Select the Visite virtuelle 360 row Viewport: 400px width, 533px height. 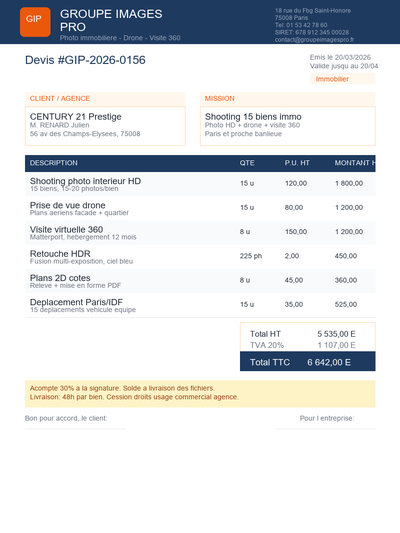[200, 233]
